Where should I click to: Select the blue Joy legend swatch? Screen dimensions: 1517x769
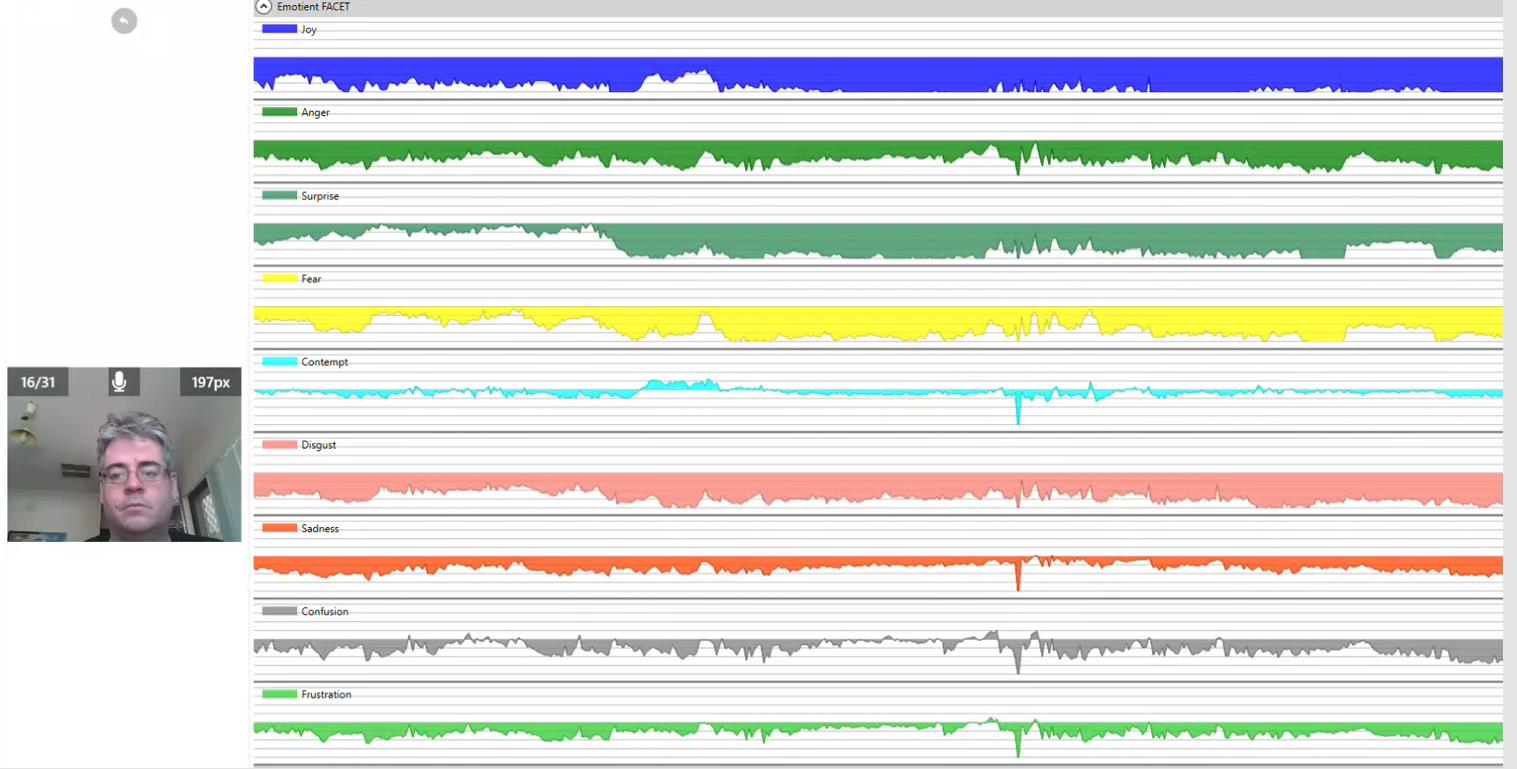(279, 29)
